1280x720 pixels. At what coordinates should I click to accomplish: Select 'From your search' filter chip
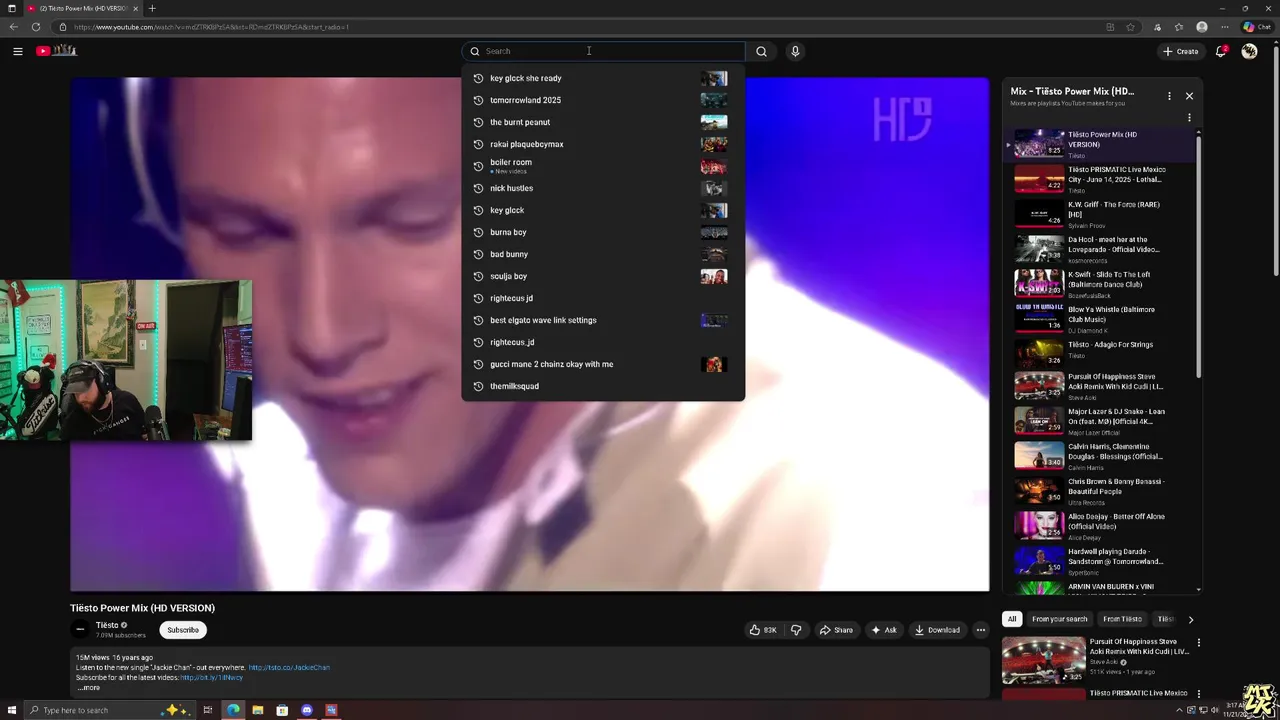(x=1059, y=619)
